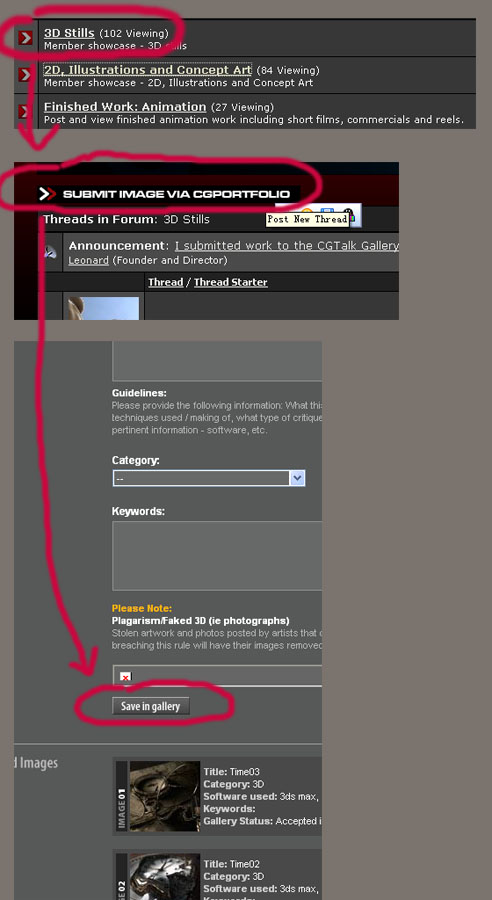Click the Category combo box arrow
Viewport: 492px width, 900px height.
click(x=297, y=478)
